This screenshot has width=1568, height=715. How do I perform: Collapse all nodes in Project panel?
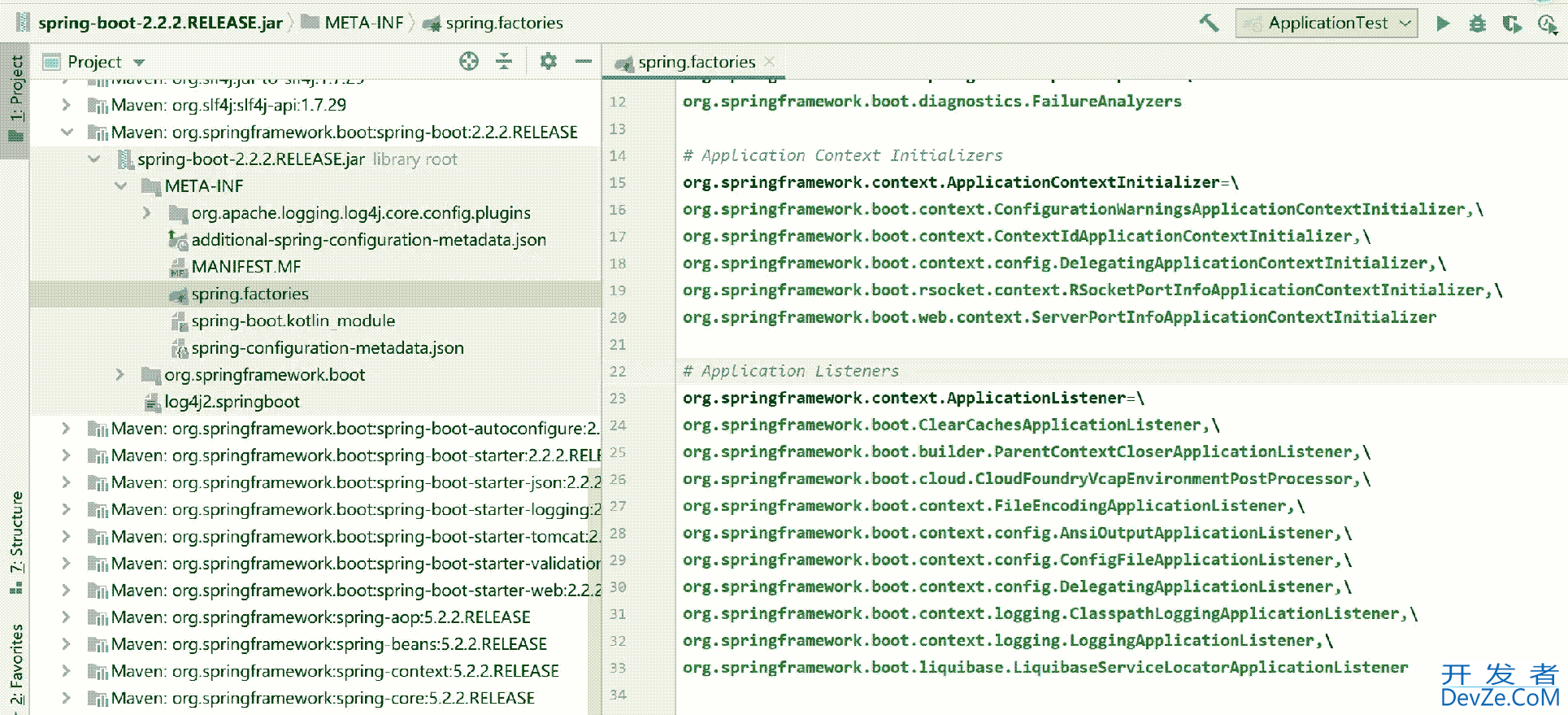point(504,61)
